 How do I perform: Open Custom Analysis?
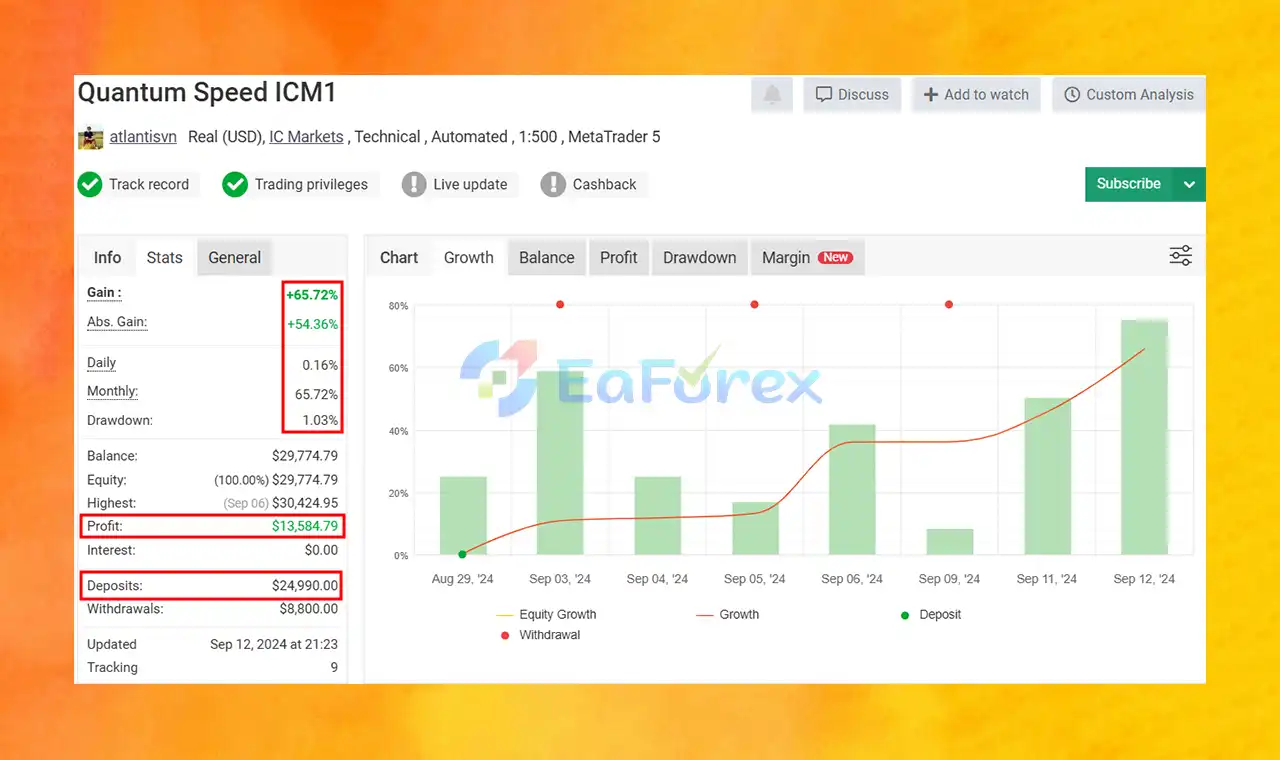point(1128,94)
